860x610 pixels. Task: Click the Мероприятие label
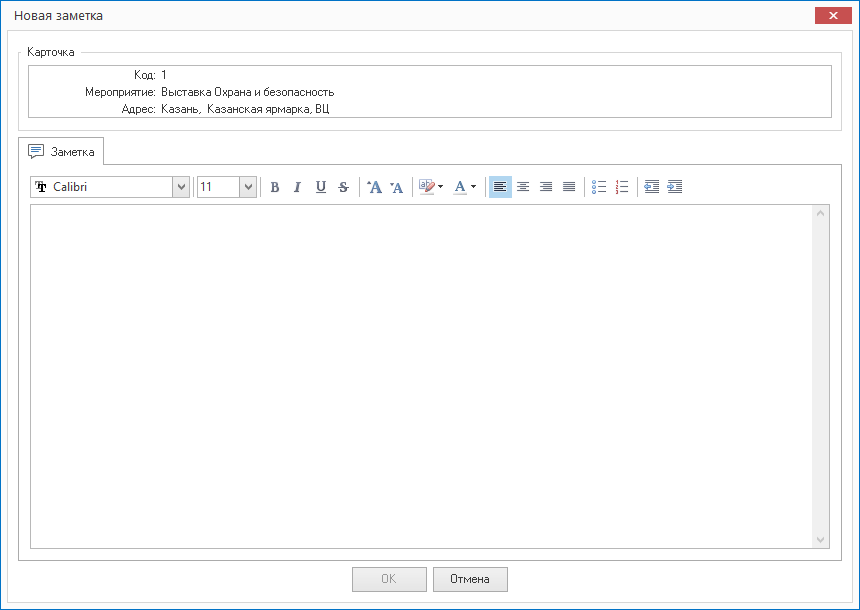(x=120, y=92)
